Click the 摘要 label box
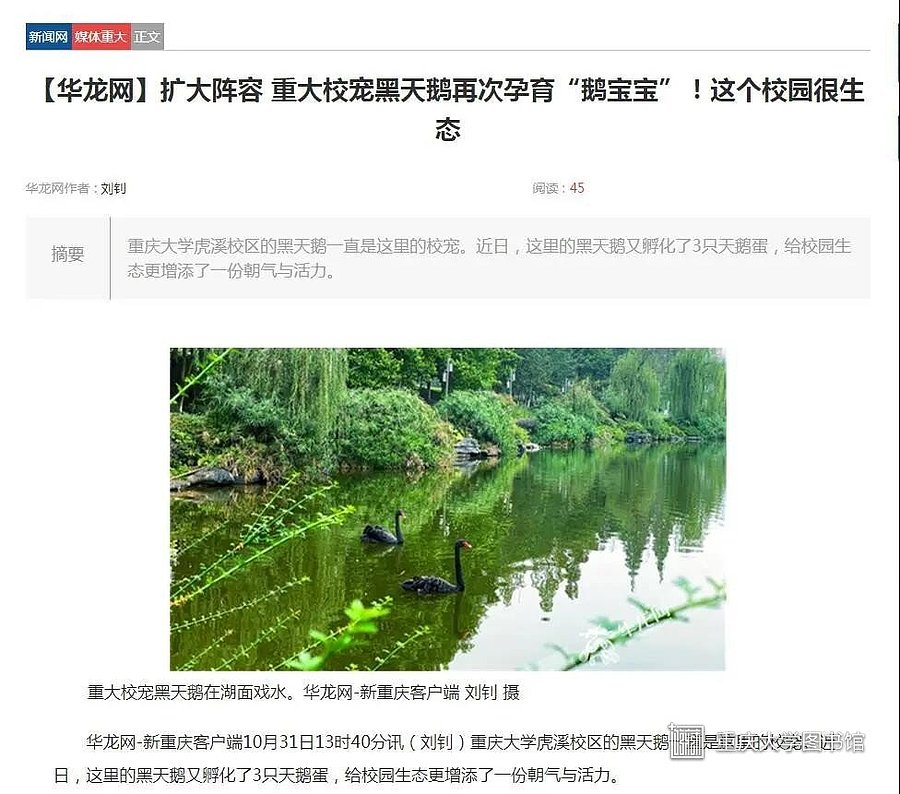This screenshot has height=794, width=900. 68,258
